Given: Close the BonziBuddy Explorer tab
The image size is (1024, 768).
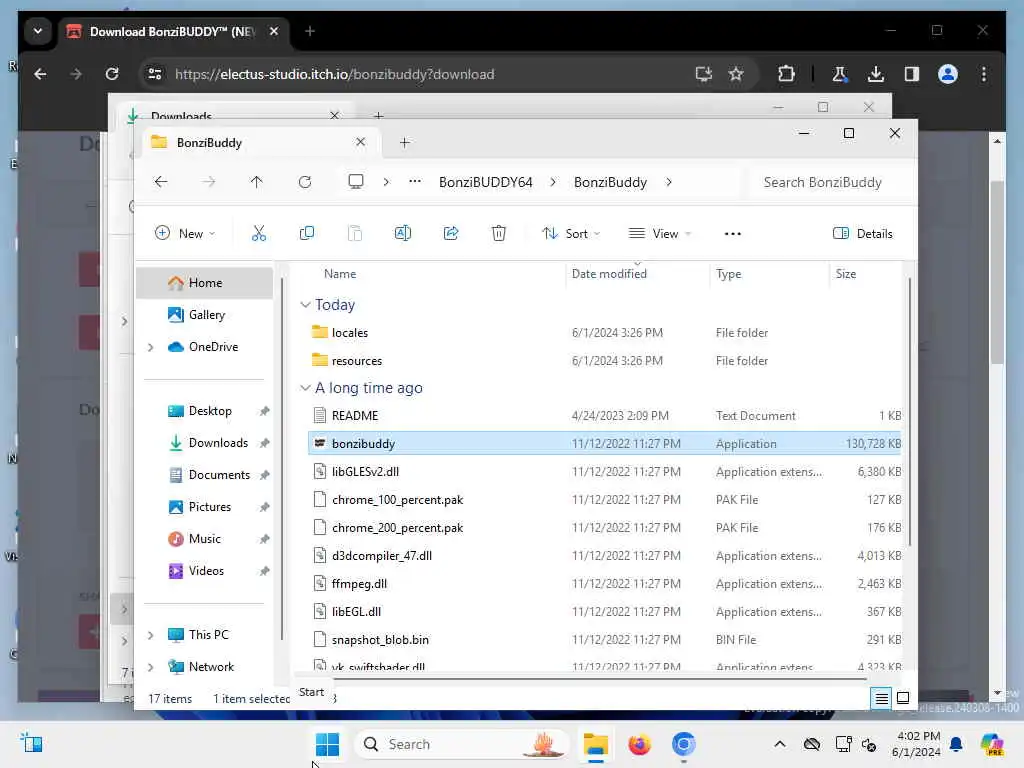Looking at the screenshot, I should (x=360, y=142).
